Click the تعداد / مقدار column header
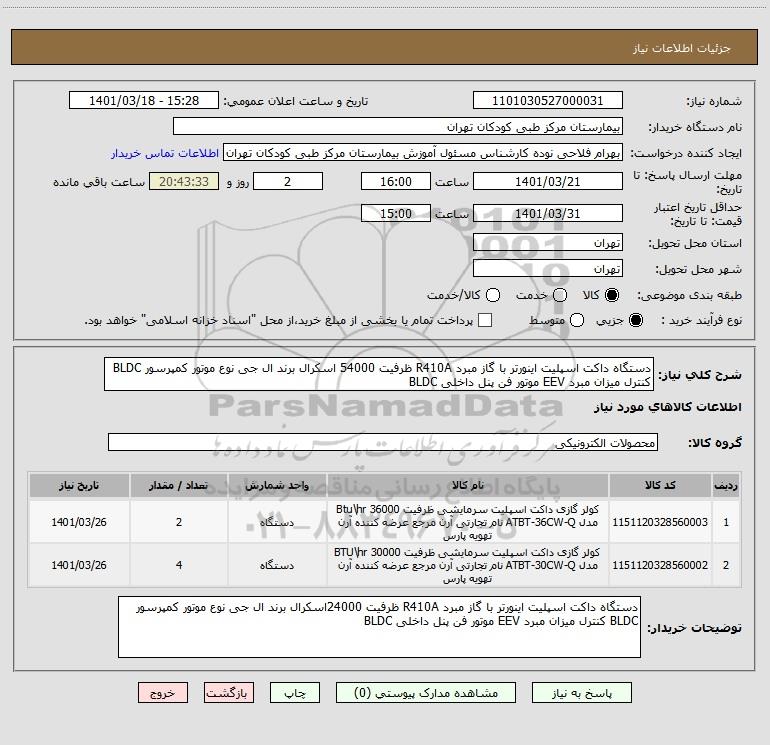 [x=179, y=486]
